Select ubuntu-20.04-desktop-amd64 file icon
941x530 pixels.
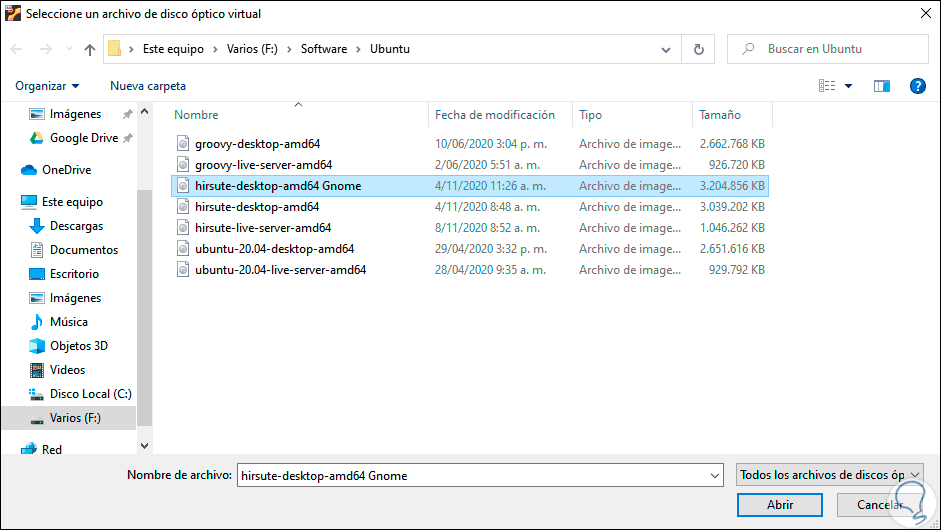(x=183, y=248)
